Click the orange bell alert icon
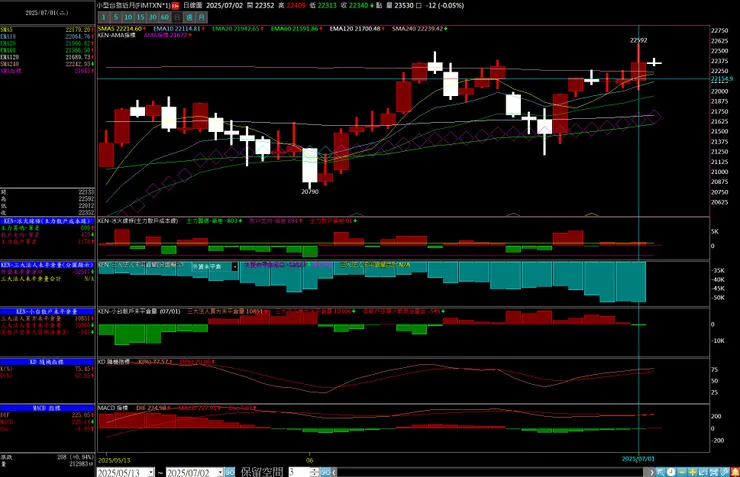The width and height of the screenshot is (740, 477). tap(735, 471)
